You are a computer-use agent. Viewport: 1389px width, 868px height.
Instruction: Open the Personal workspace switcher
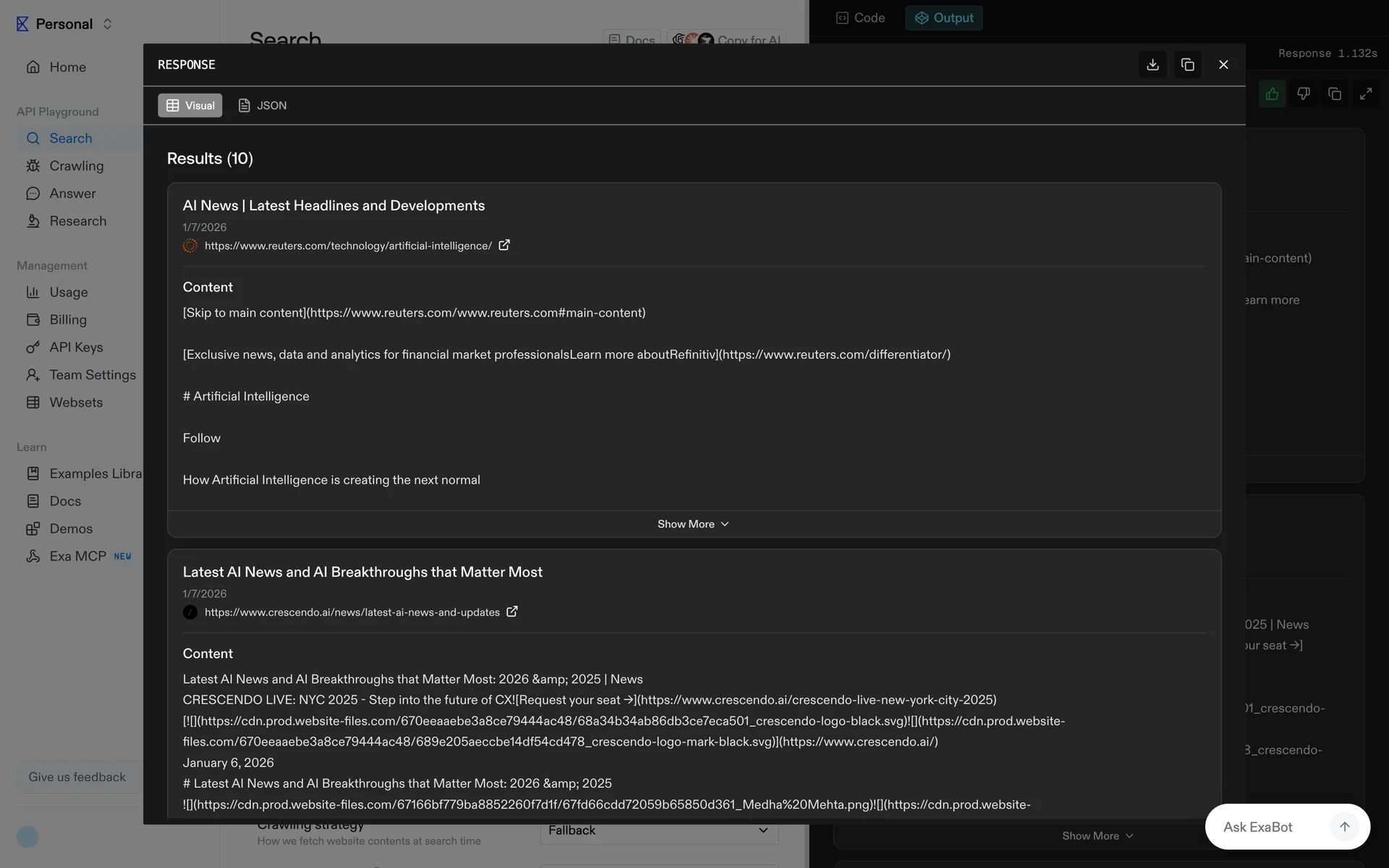(65, 24)
